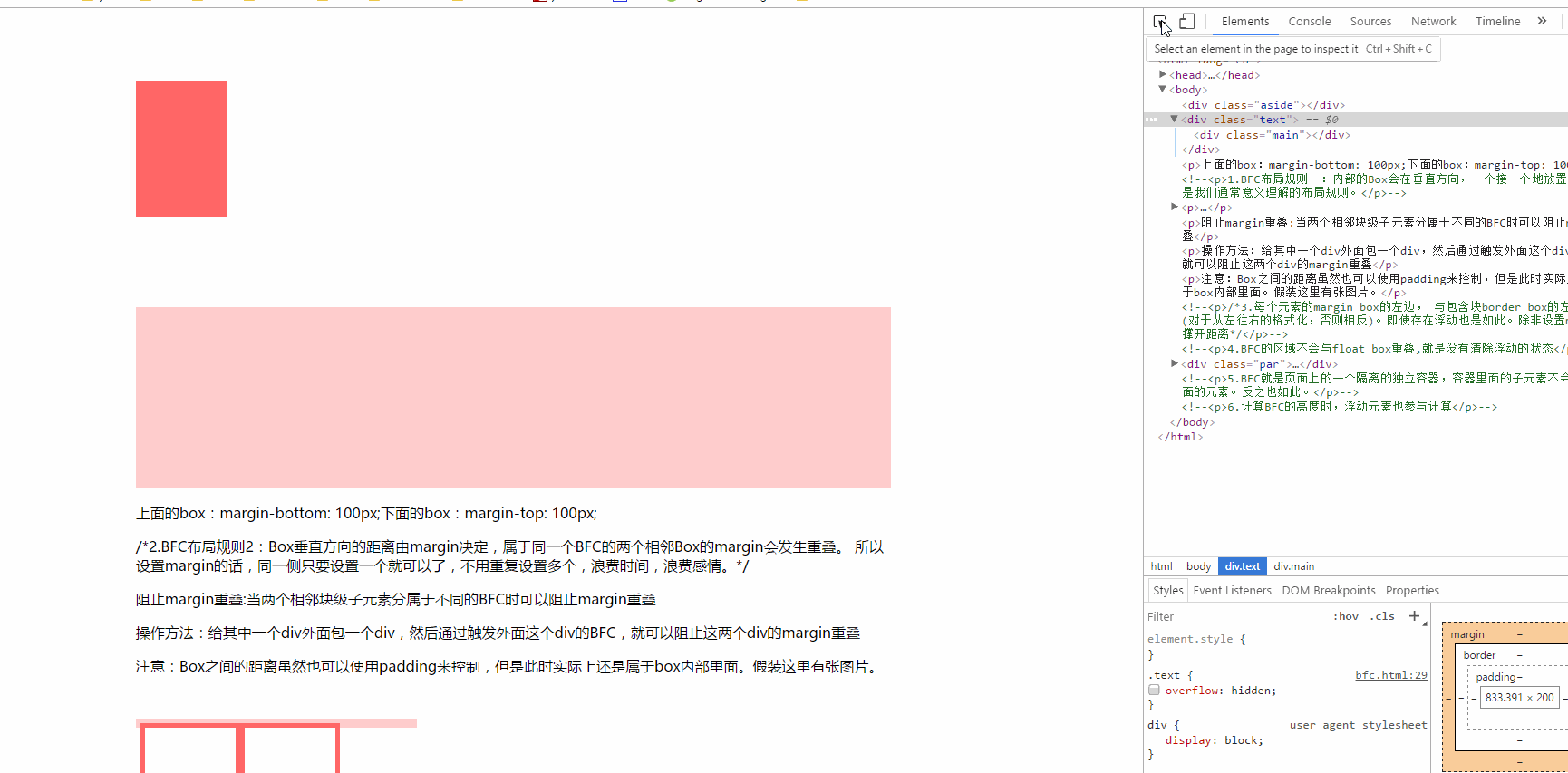The height and width of the screenshot is (773, 1568).
Task: Open the ellipsis menu for selected node
Action: tap(1151, 119)
